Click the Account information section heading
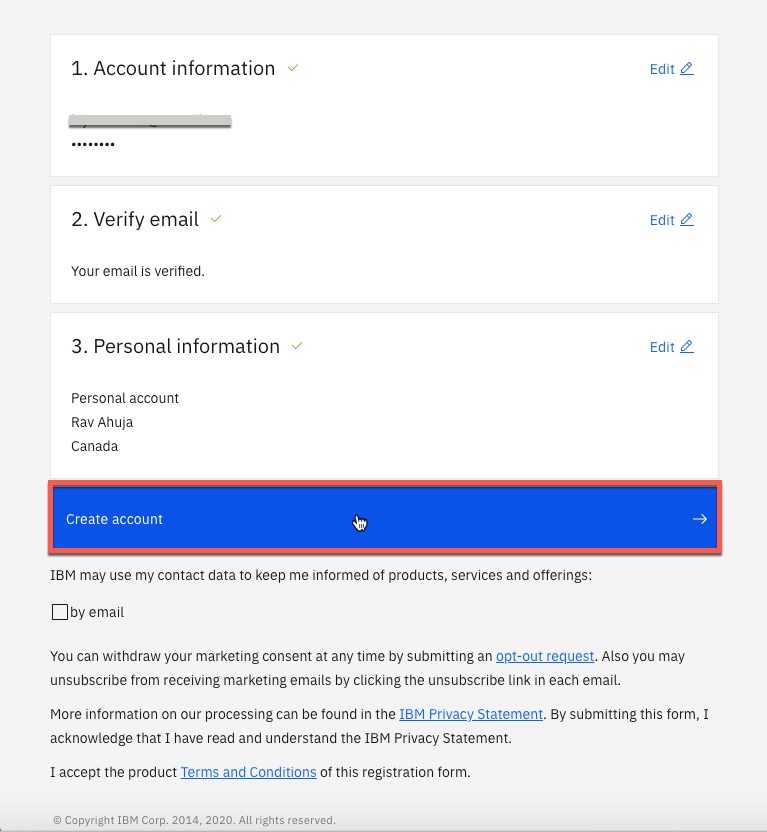767x832 pixels. 173,69
